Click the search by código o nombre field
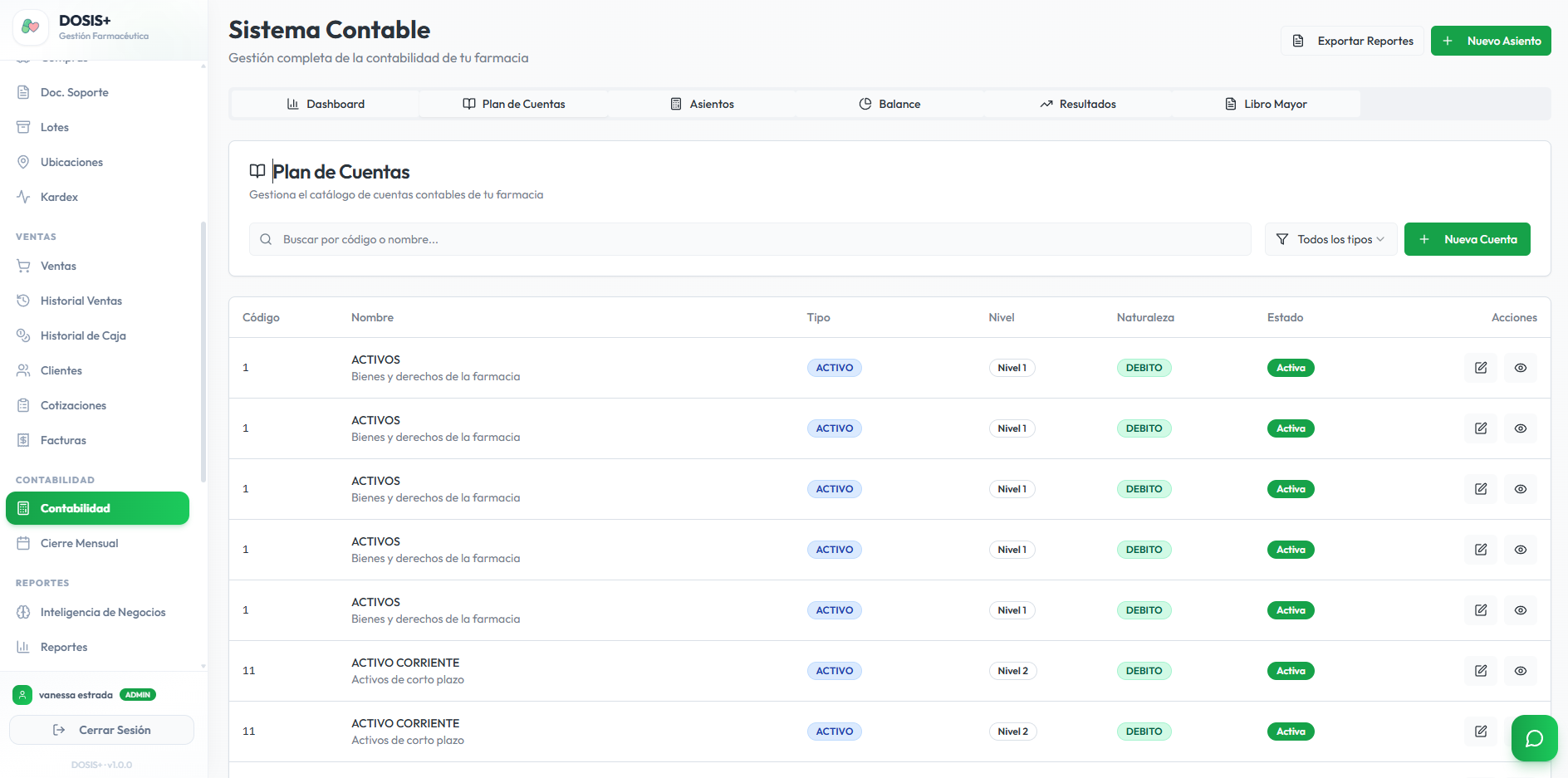Image resolution: width=1568 pixels, height=778 pixels. [750, 239]
